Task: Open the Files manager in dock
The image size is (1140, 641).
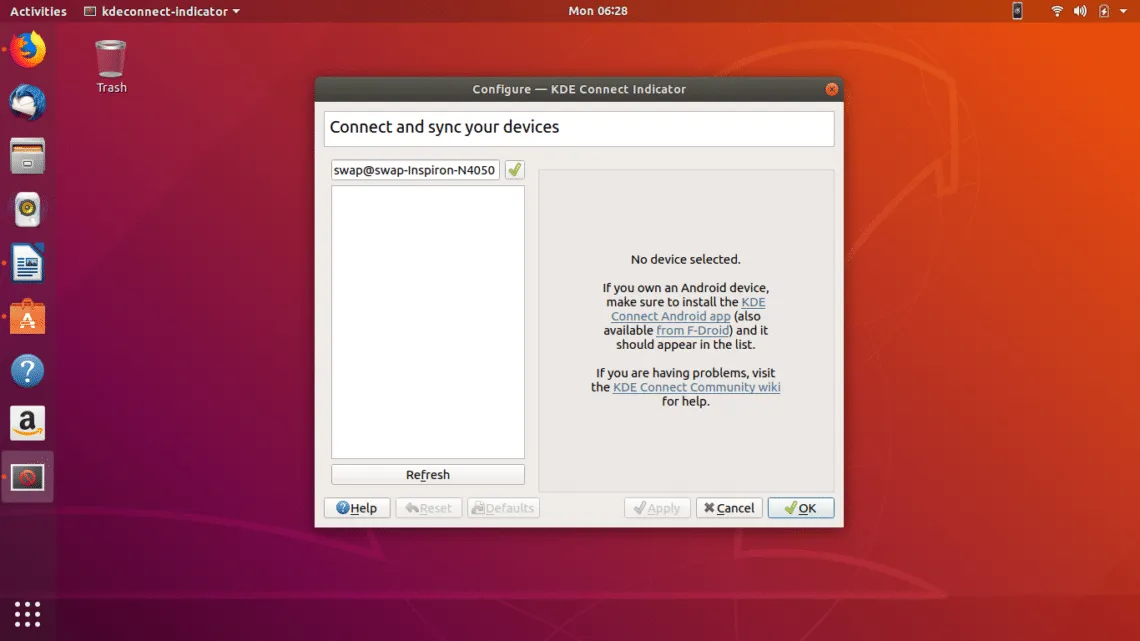Action: tap(28, 156)
